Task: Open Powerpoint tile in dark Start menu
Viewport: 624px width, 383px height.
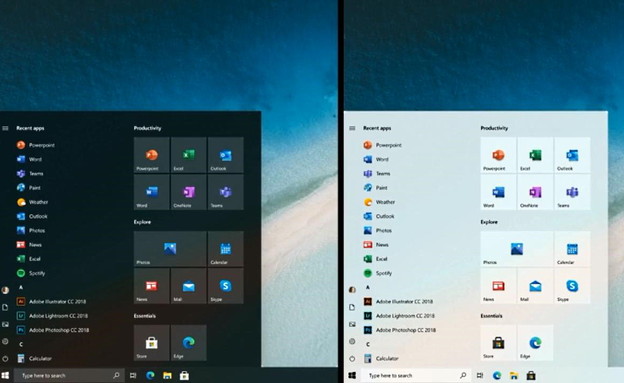Action: [x=152, y=155]
